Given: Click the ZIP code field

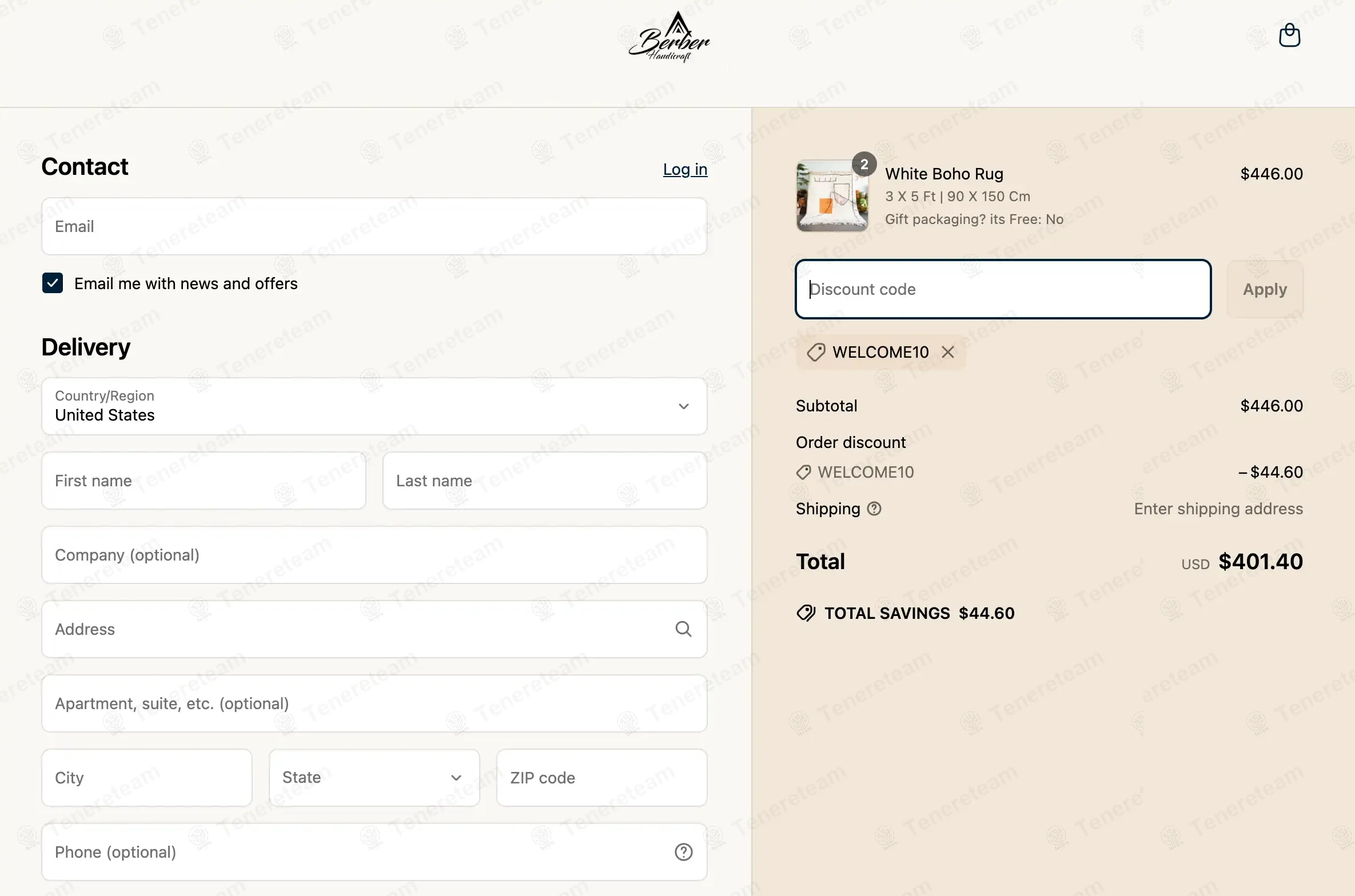Looking at the screenshot, I should (x=602, y=778).
